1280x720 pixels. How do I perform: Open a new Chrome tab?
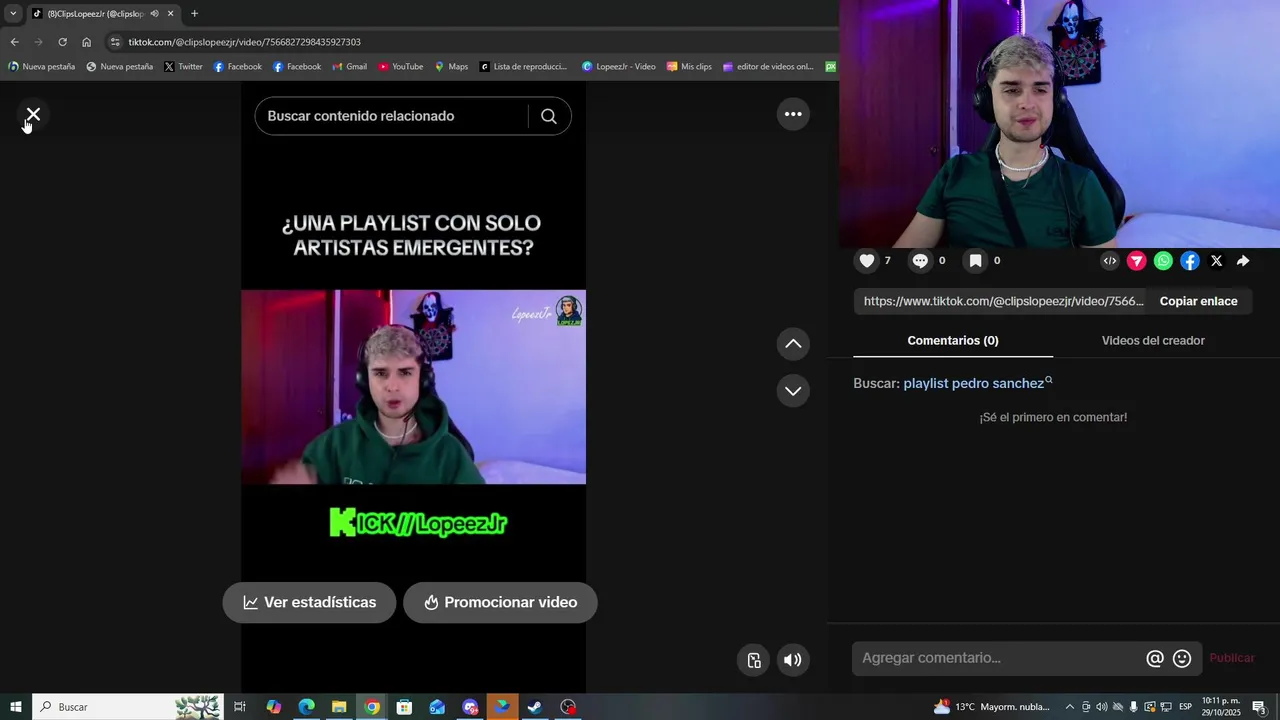click(x=194, y=14)
